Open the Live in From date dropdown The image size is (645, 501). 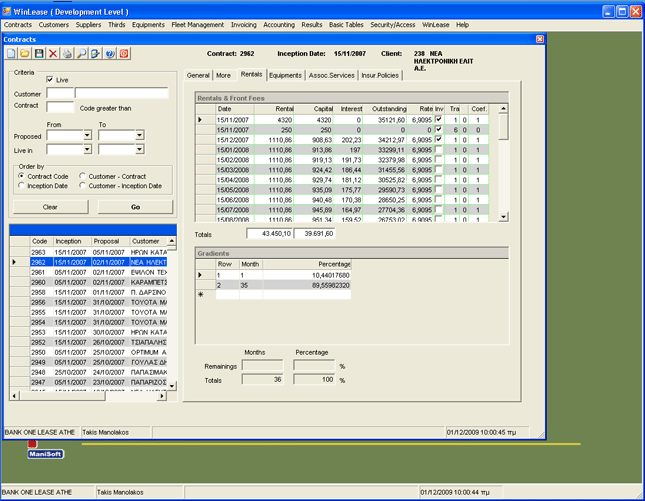87,149
